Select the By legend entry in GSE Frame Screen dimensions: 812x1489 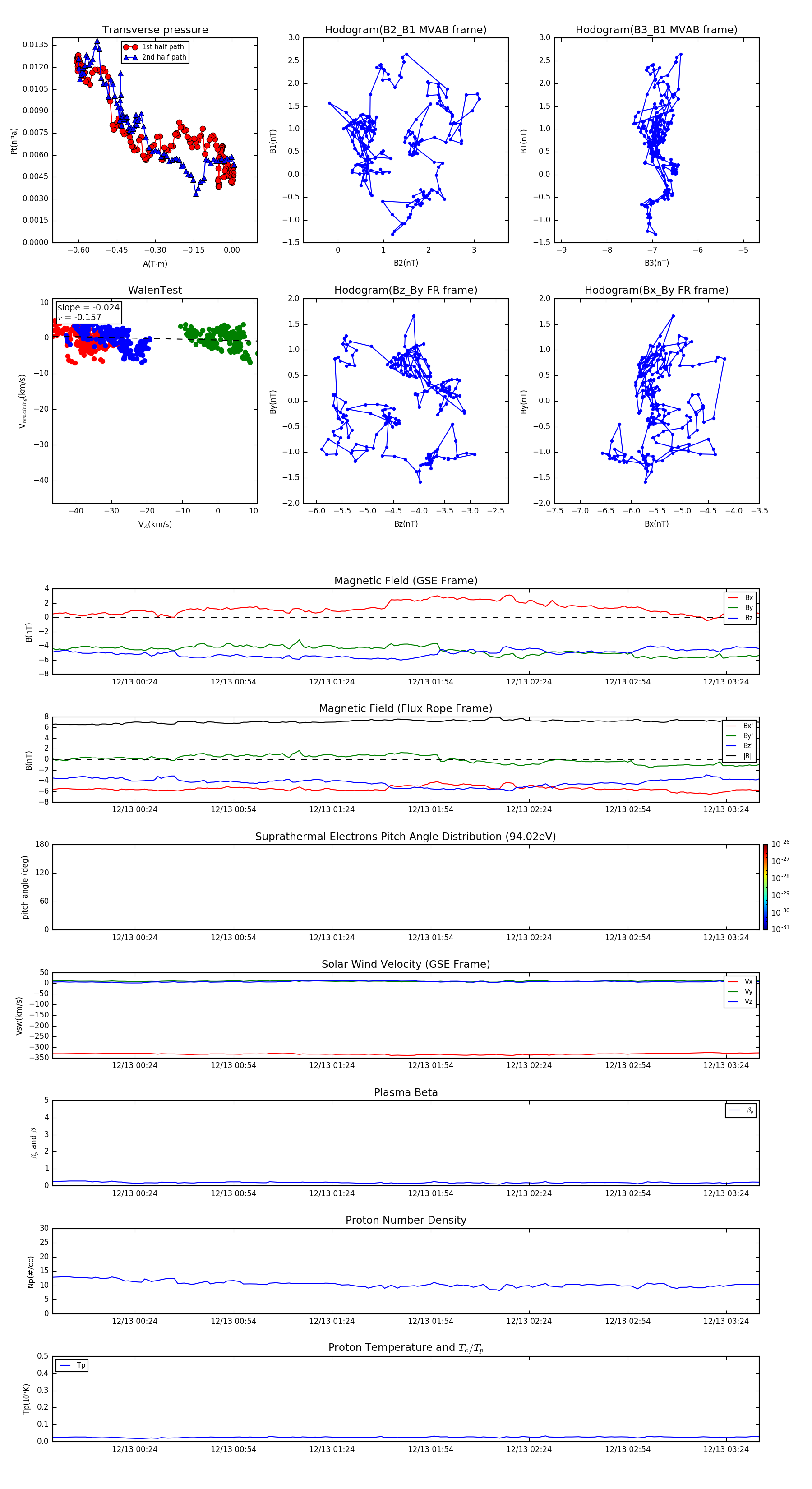click(740, 608)
